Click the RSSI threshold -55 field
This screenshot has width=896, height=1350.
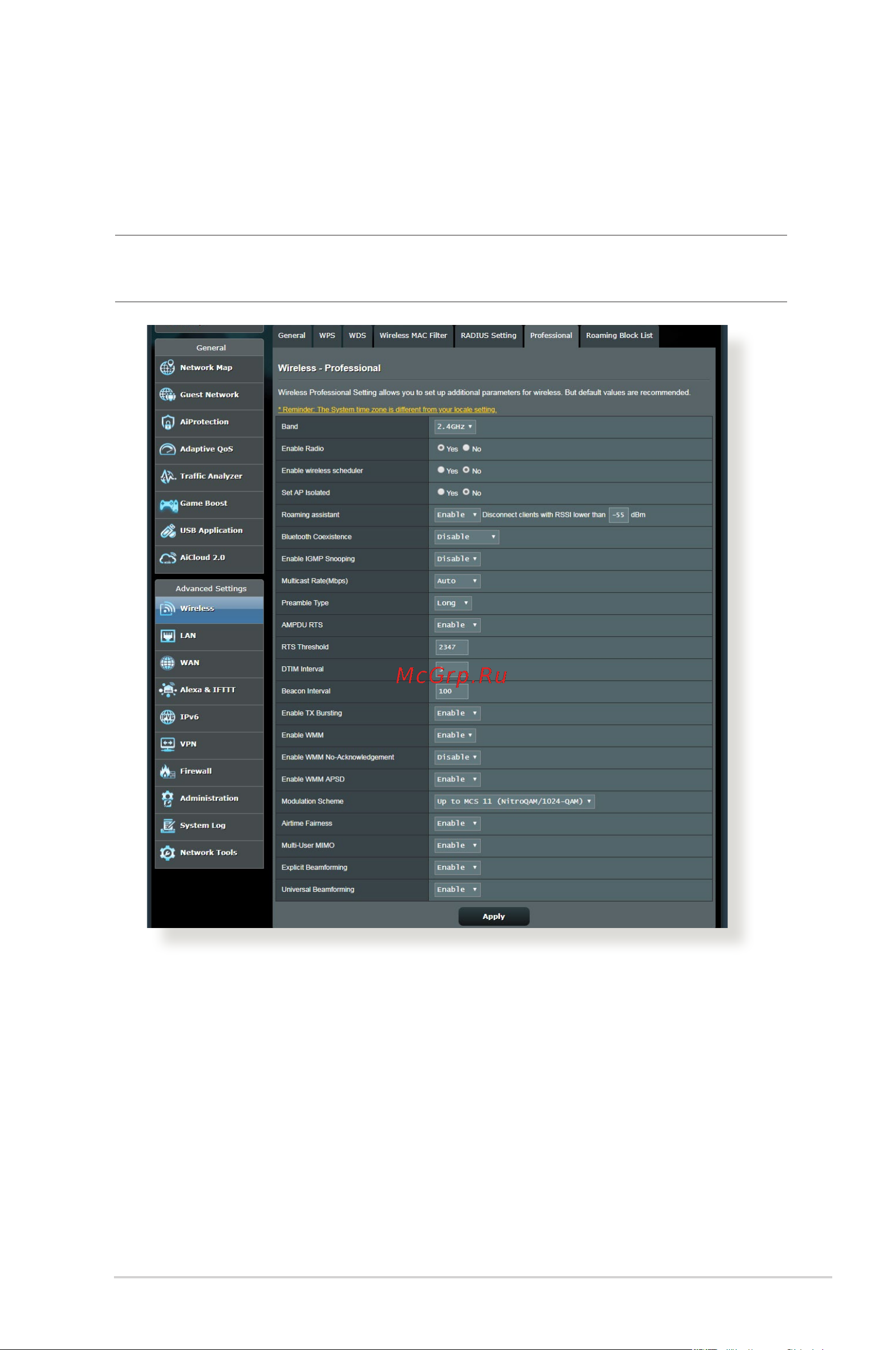pos(619,515)
